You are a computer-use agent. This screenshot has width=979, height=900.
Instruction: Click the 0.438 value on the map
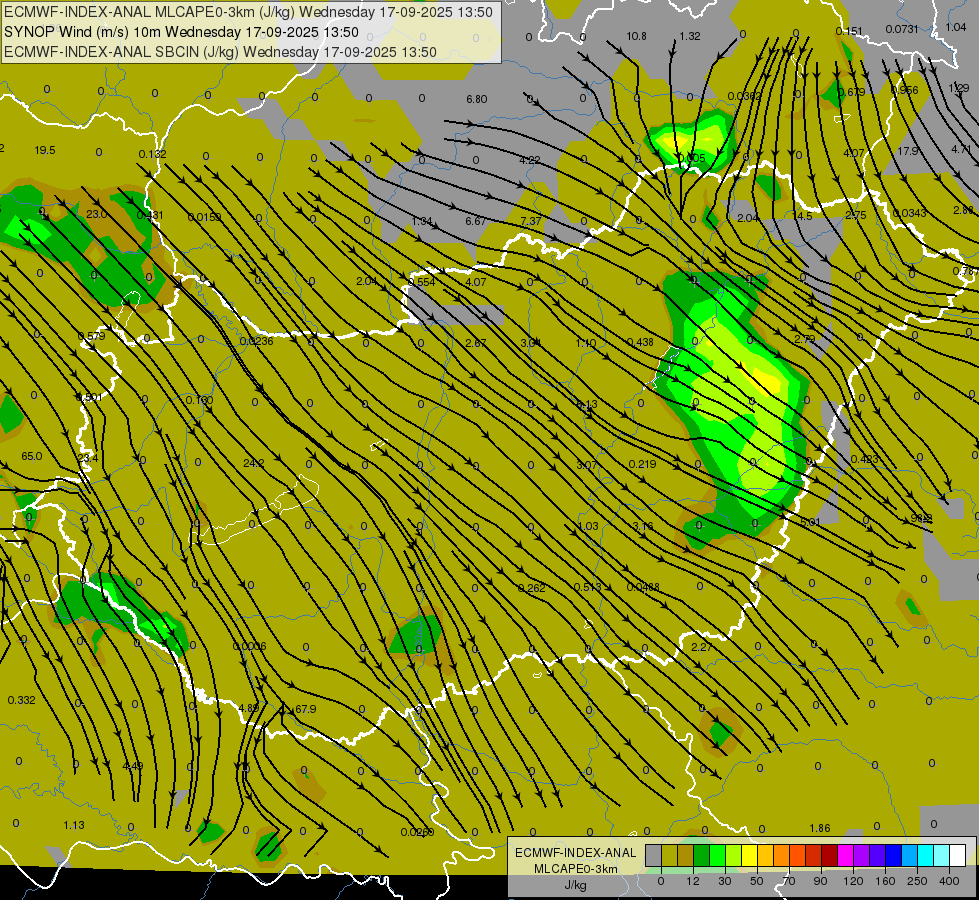[x=640, y=342]
